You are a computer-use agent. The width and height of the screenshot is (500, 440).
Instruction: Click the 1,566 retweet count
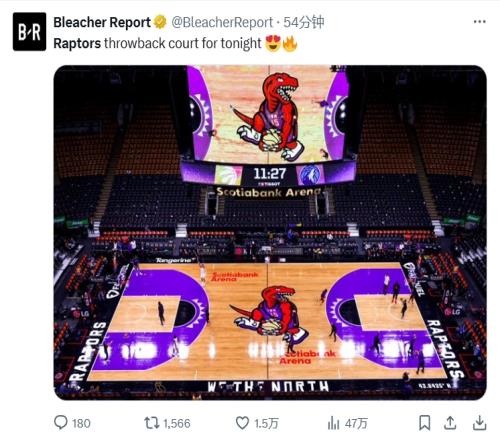click(177, 424)
